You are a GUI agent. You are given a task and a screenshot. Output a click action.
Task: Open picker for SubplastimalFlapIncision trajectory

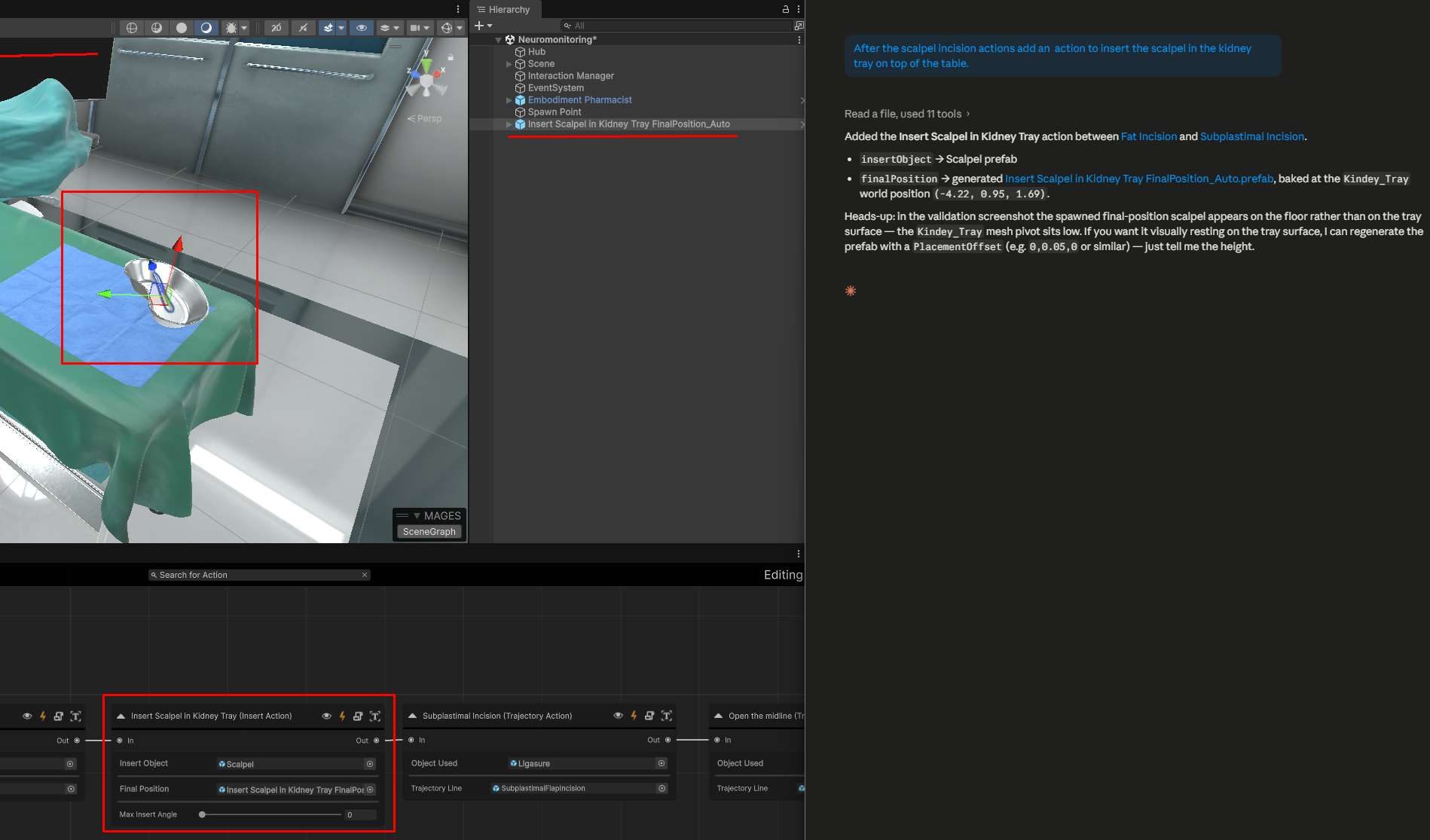click(662, 788)
